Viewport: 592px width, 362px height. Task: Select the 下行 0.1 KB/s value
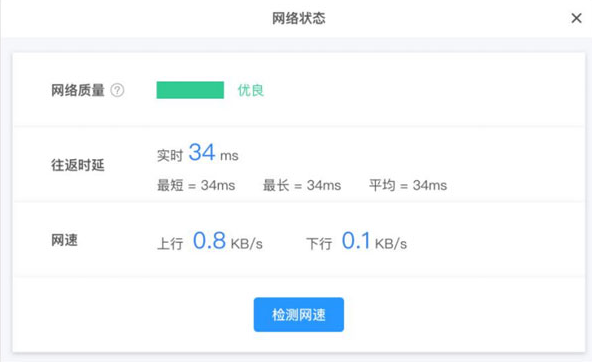point(356,241)
